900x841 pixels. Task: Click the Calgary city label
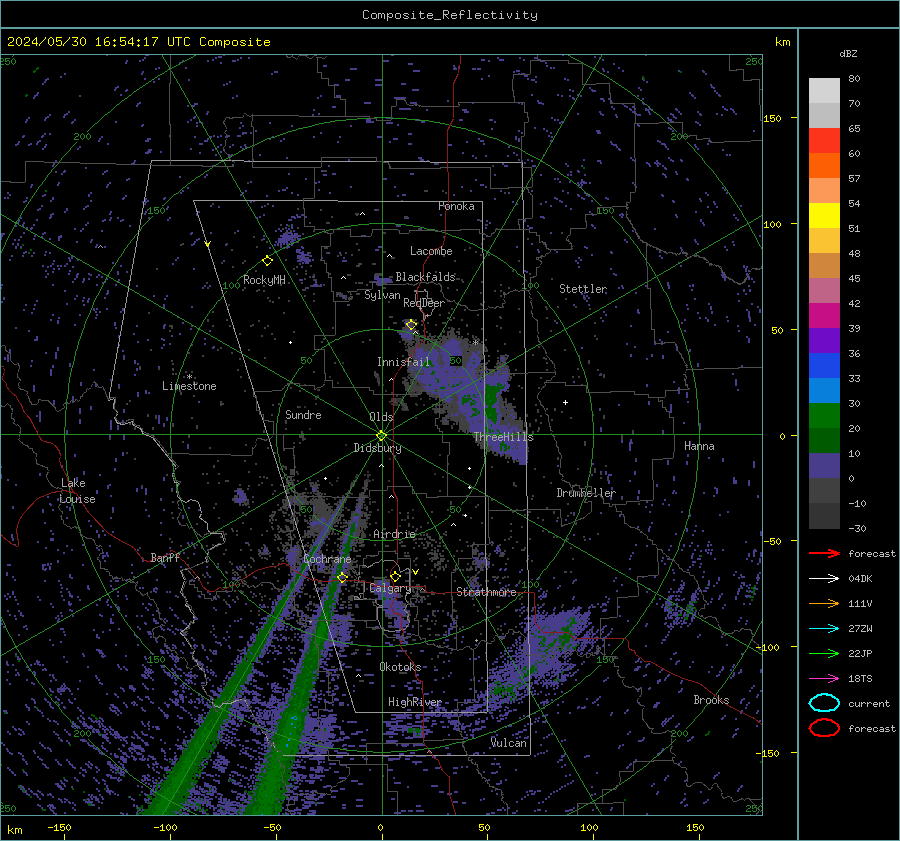(390, 588)
